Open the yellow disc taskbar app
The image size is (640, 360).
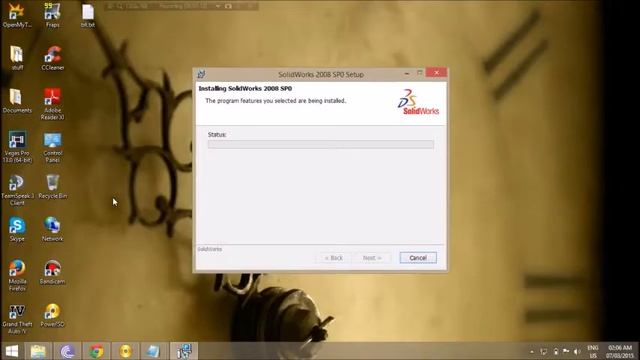[x=125, y=351]
